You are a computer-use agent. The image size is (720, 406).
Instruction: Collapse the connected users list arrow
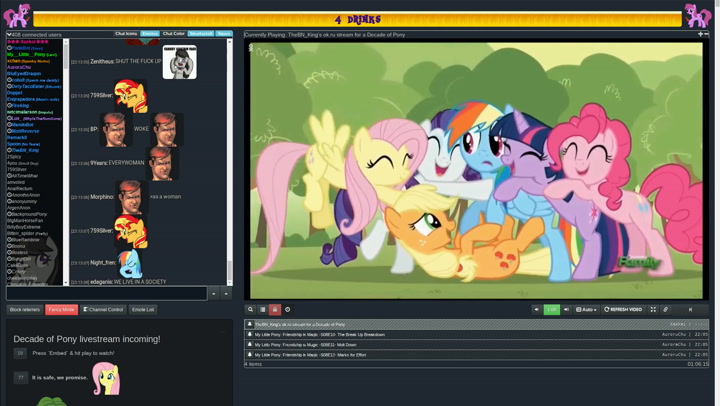pos(9,35)
